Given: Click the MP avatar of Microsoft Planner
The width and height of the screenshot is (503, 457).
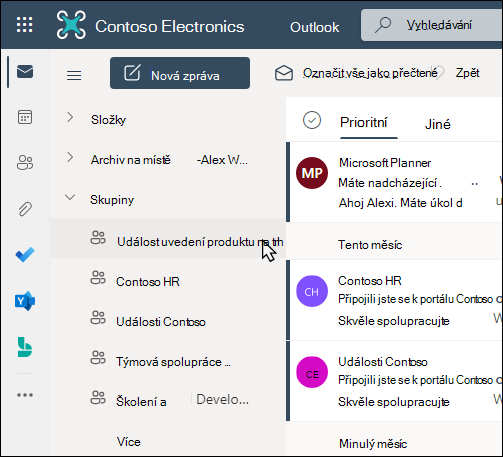Looking at the screenshot, I should coord(312,173).
